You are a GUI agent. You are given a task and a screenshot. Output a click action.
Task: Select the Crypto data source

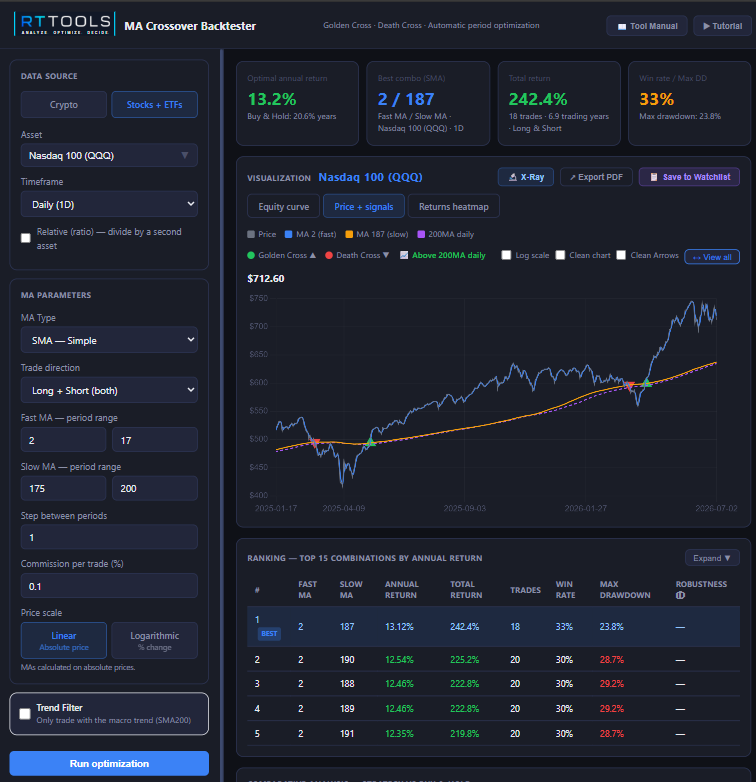pos(64,105)
